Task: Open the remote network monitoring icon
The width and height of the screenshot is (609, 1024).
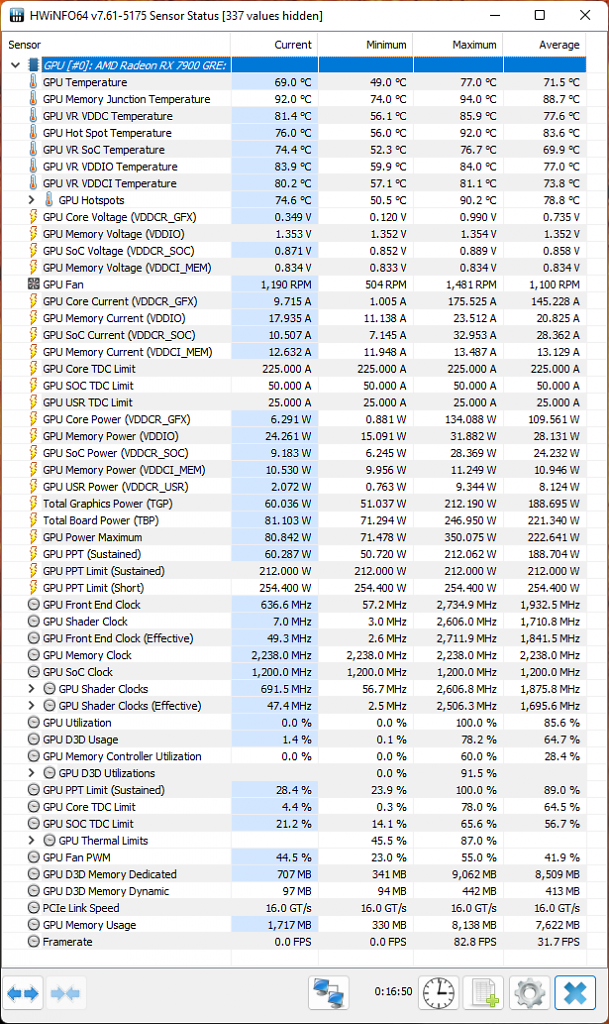Action: 328,993
